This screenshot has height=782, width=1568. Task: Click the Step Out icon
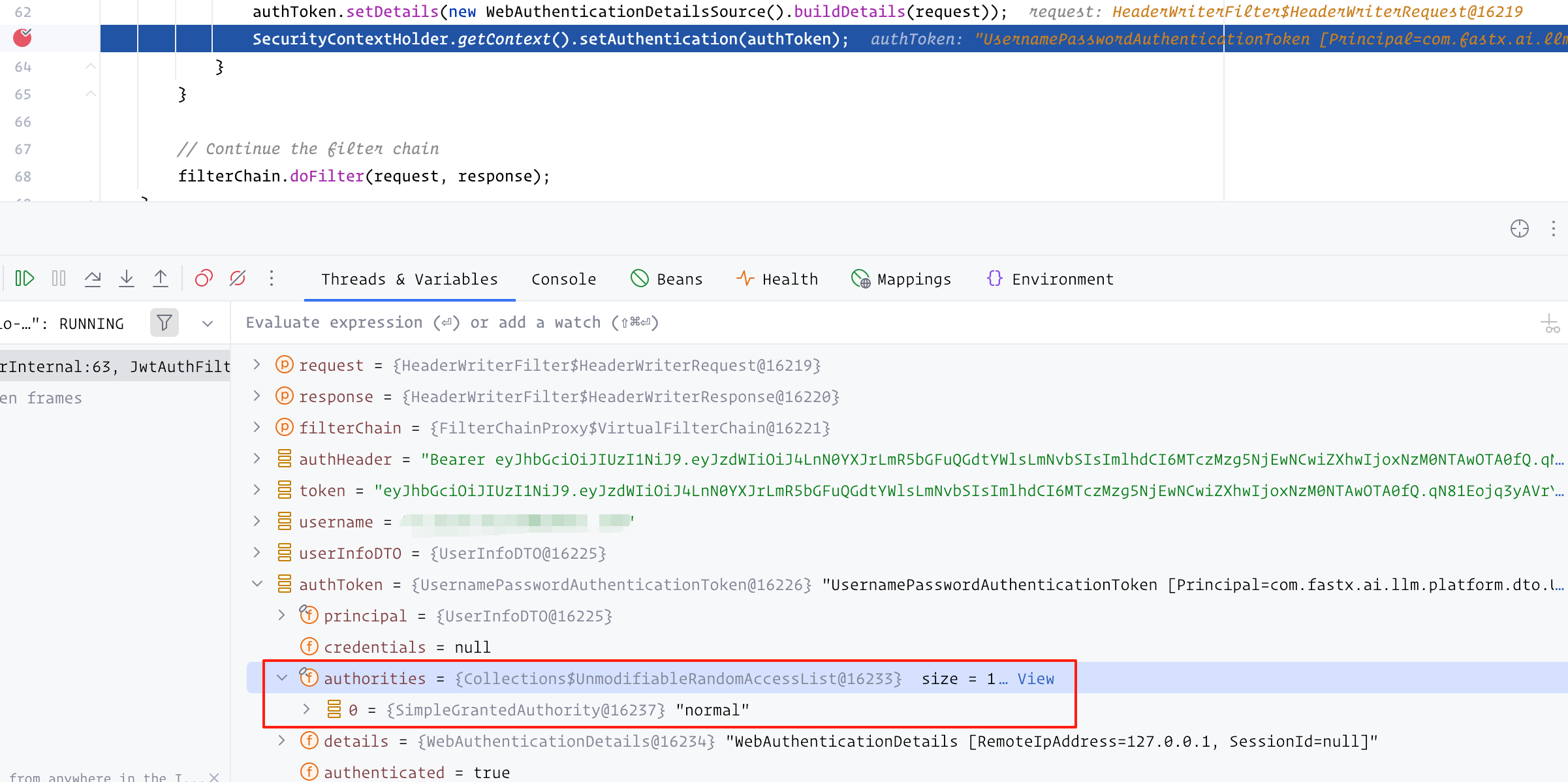[161, 279]
